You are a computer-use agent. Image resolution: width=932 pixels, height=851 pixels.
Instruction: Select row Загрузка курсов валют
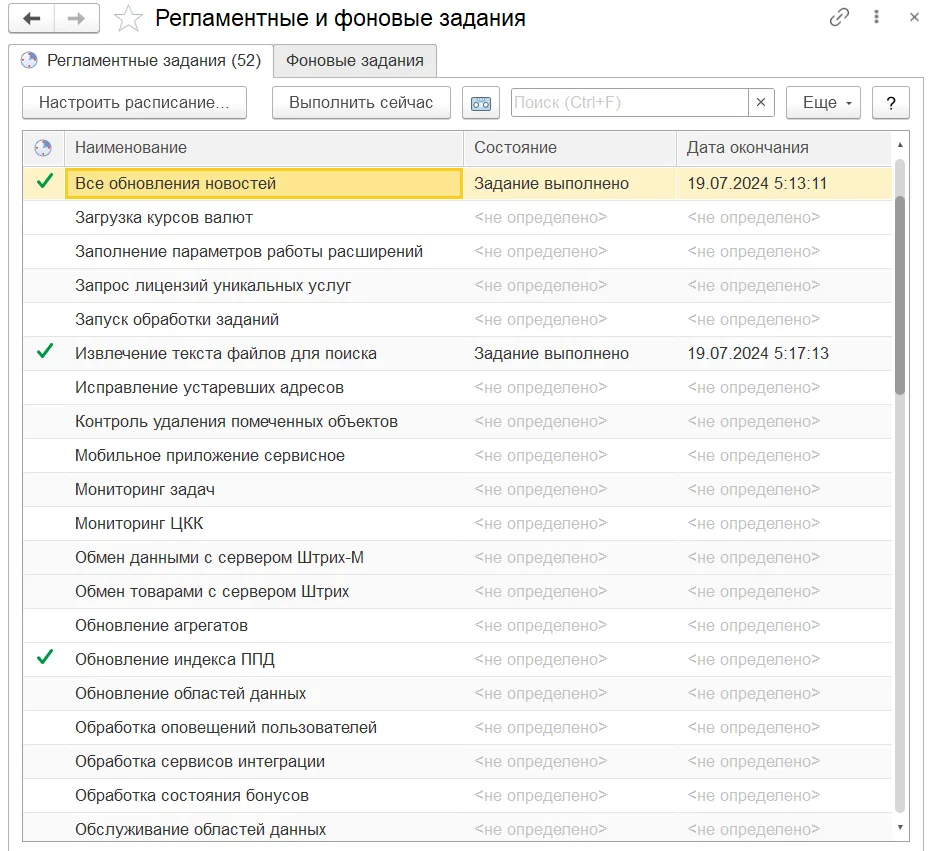tap(457, 218)
